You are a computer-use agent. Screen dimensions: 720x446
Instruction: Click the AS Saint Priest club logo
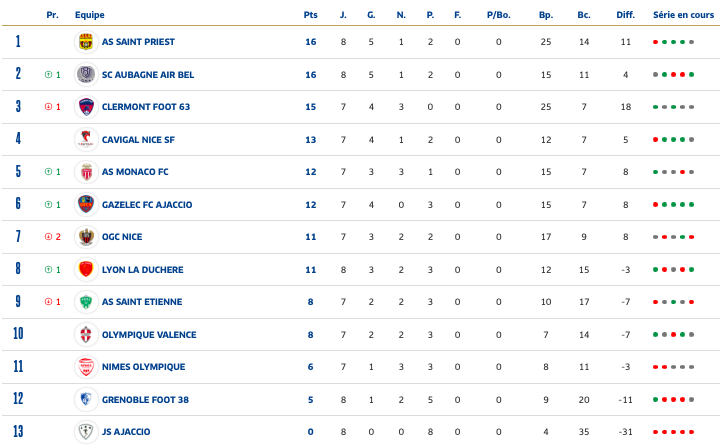click(x=85, y=42)
